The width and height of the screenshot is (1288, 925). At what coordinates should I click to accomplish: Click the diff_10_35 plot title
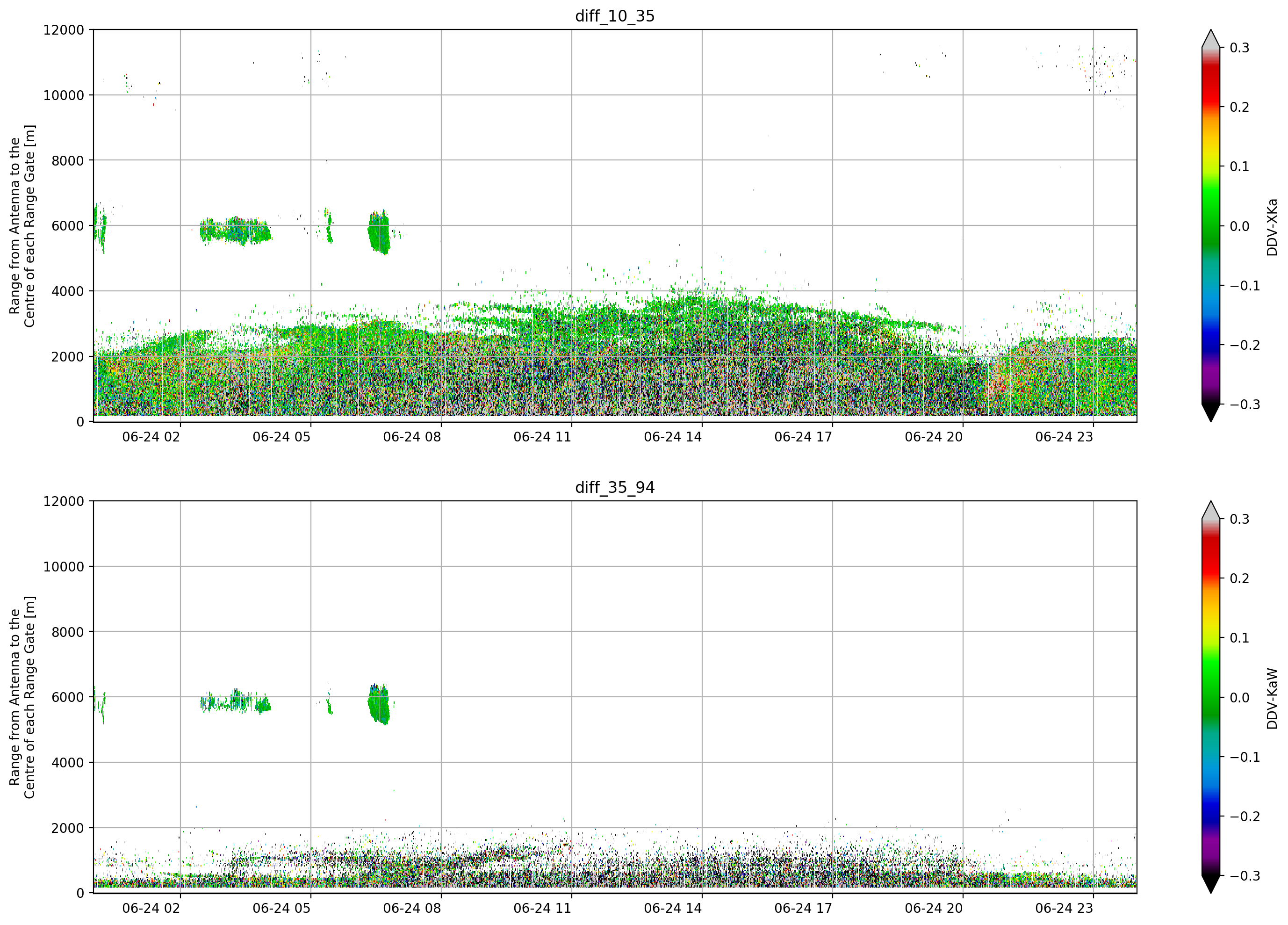point(615,16)
